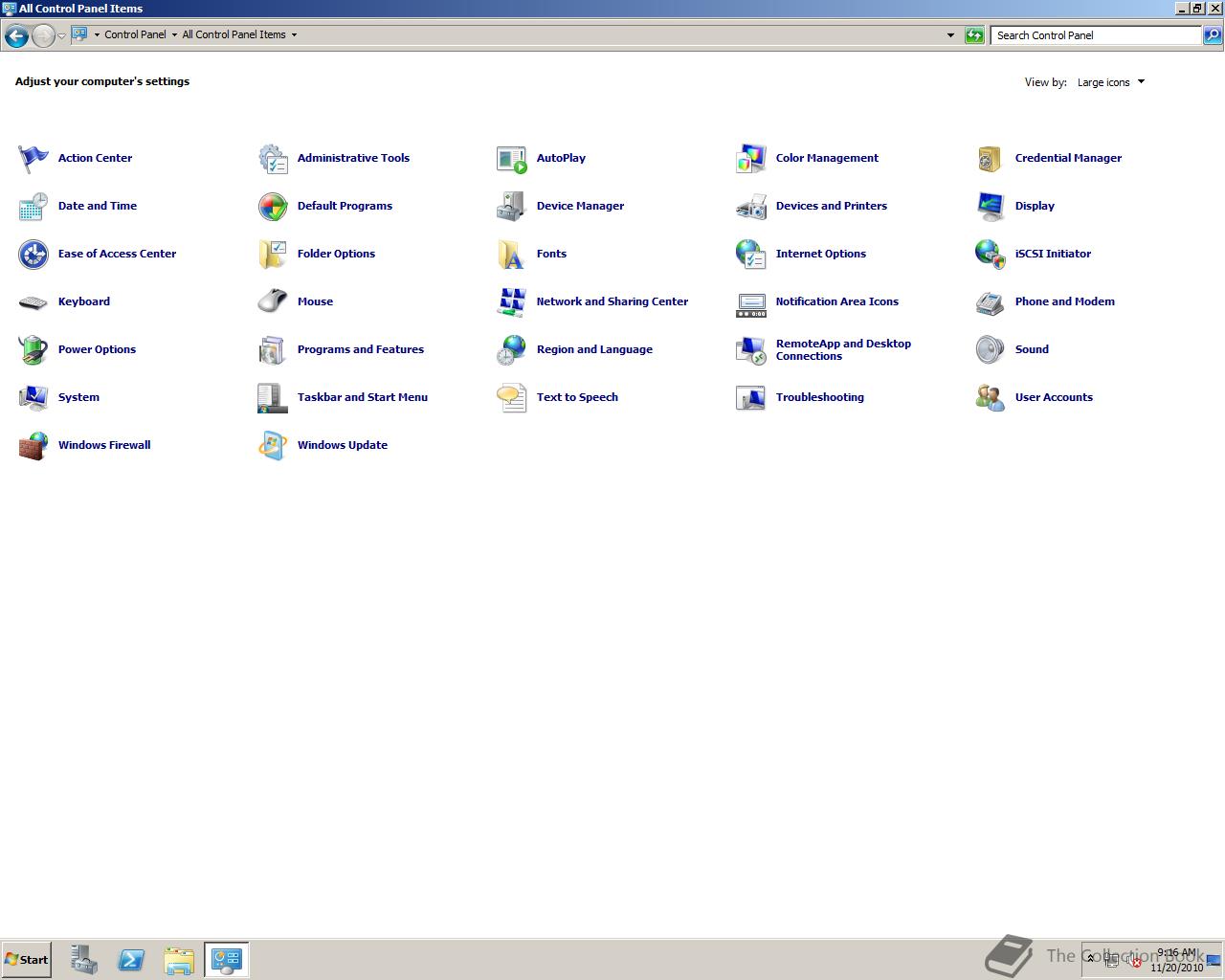This screenshot has height=980, width=1225.
Task: Open the System icon
Action: 33,397
